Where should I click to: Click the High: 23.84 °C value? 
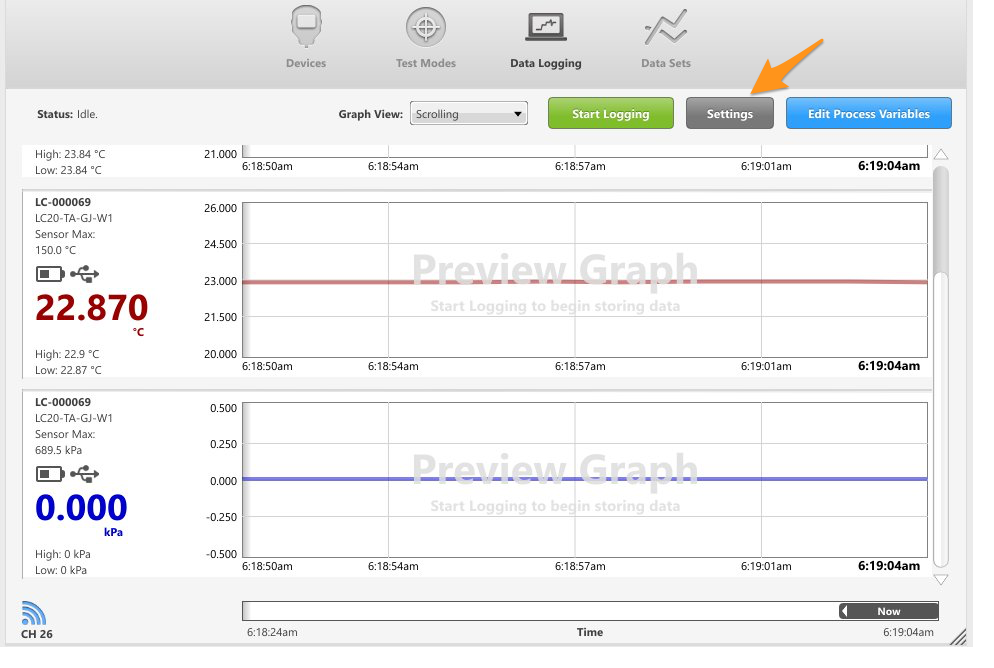coord(70,154)
